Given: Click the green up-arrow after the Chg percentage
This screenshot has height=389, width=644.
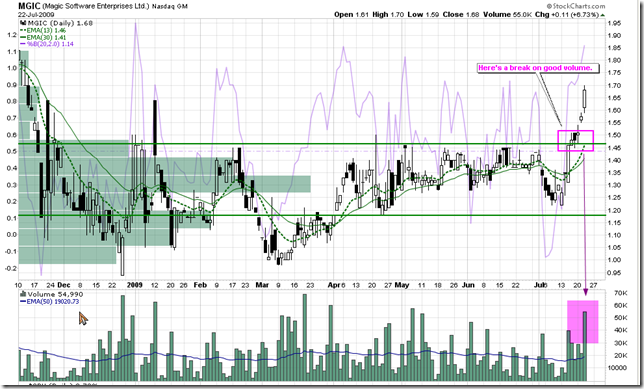Looking at the screenshot, I should 603,14.
